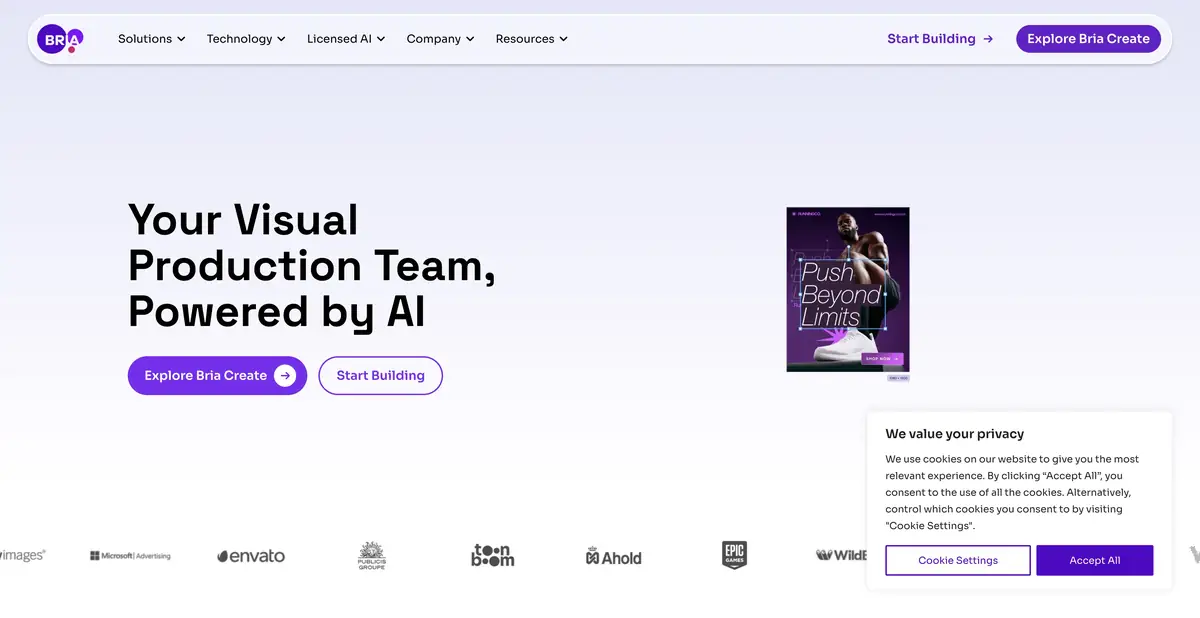This screenshot has height=618, width=1200.
Task: Click the "Your Visual Production Team, Powered by AI" headline
Action: click(x=312, y=266)
